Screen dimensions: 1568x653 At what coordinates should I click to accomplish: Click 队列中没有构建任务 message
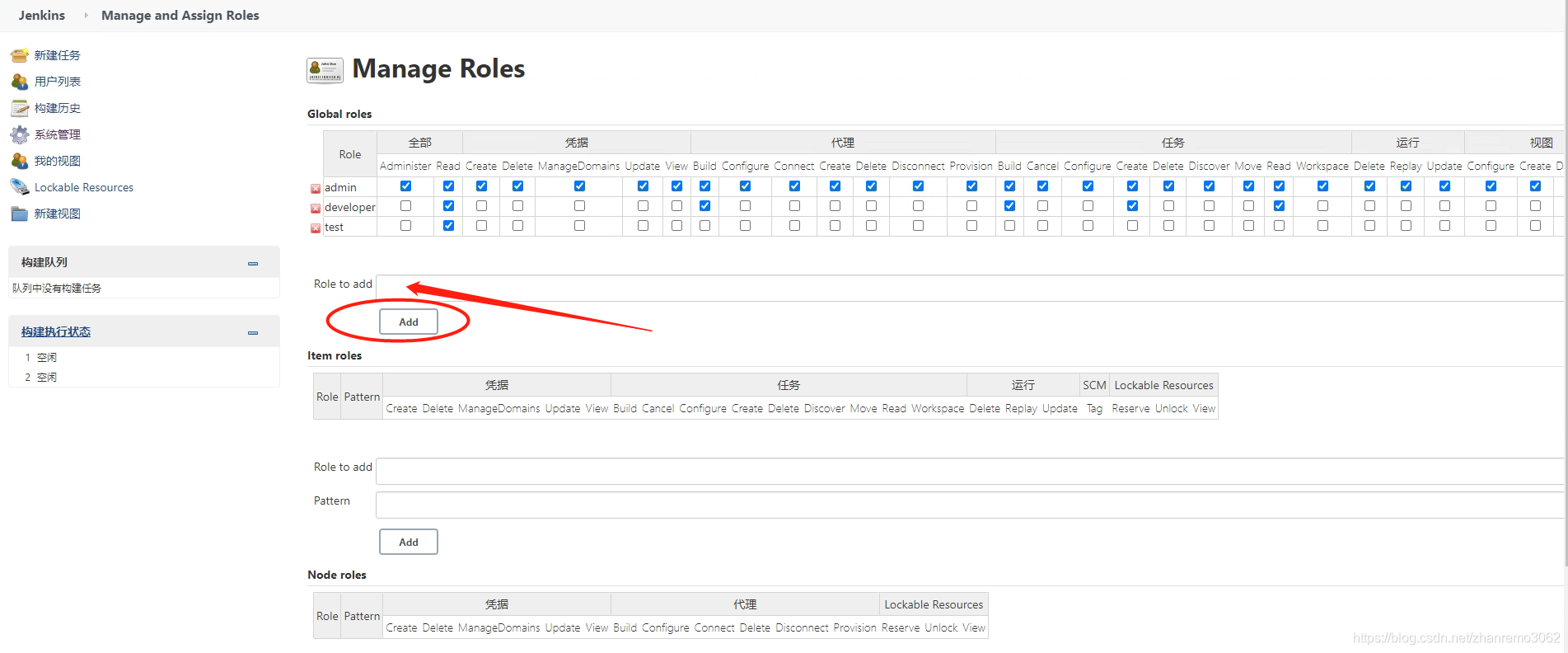pyautogui.click(x=57, y=288)
